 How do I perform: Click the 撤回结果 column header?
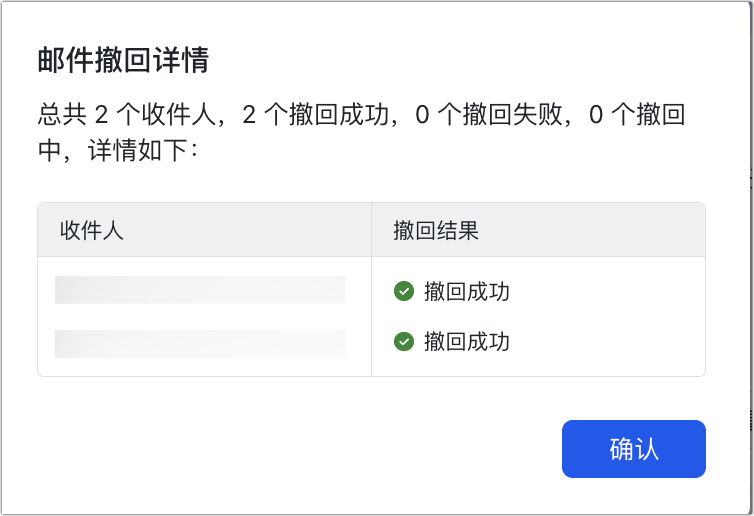pyautogui.click(x=436, y=230)
